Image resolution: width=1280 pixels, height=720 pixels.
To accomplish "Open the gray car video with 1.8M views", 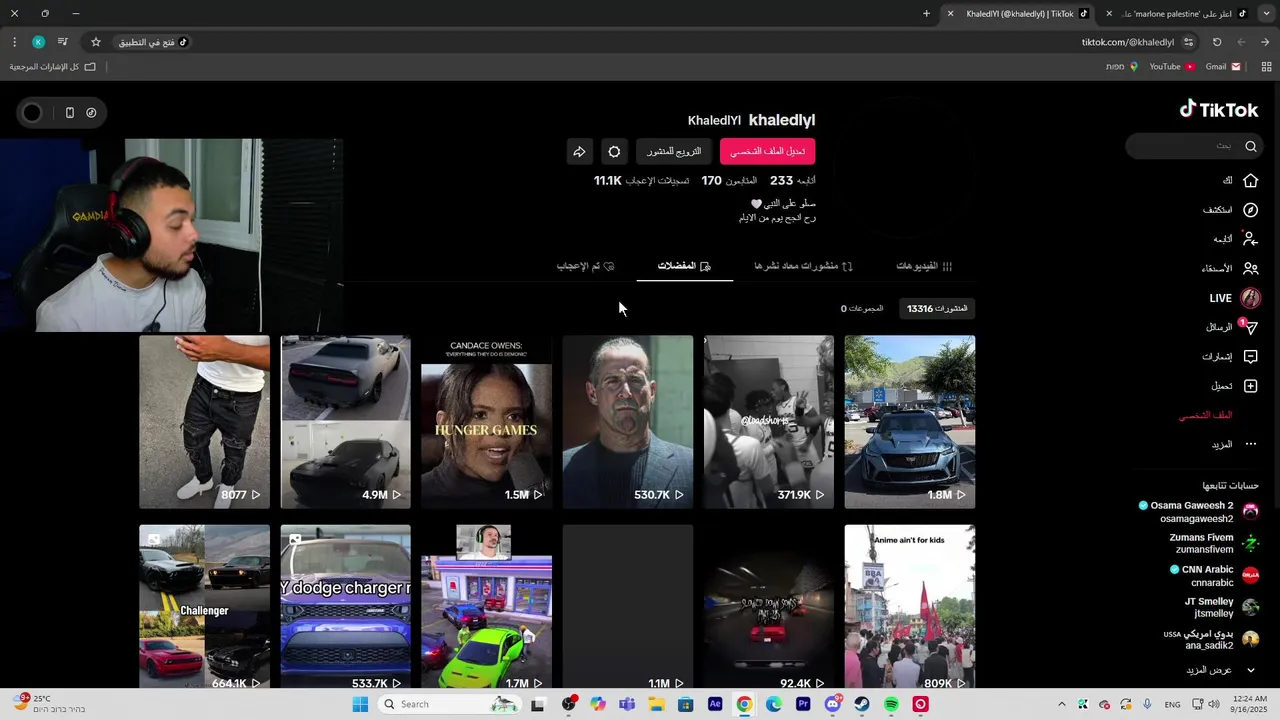I will click(909, 422).
